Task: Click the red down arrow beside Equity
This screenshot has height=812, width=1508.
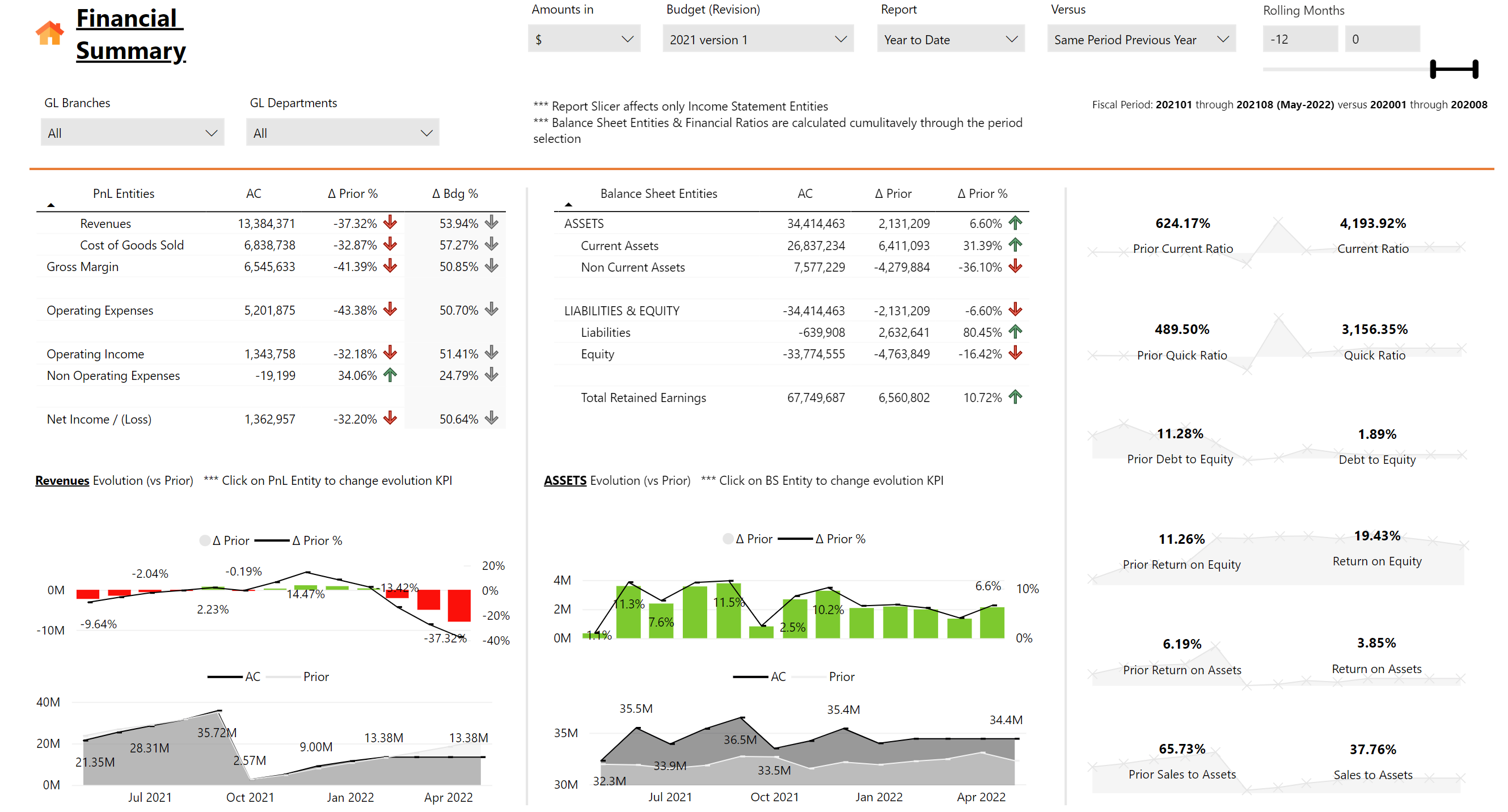Action: (x=1017, y=354)
